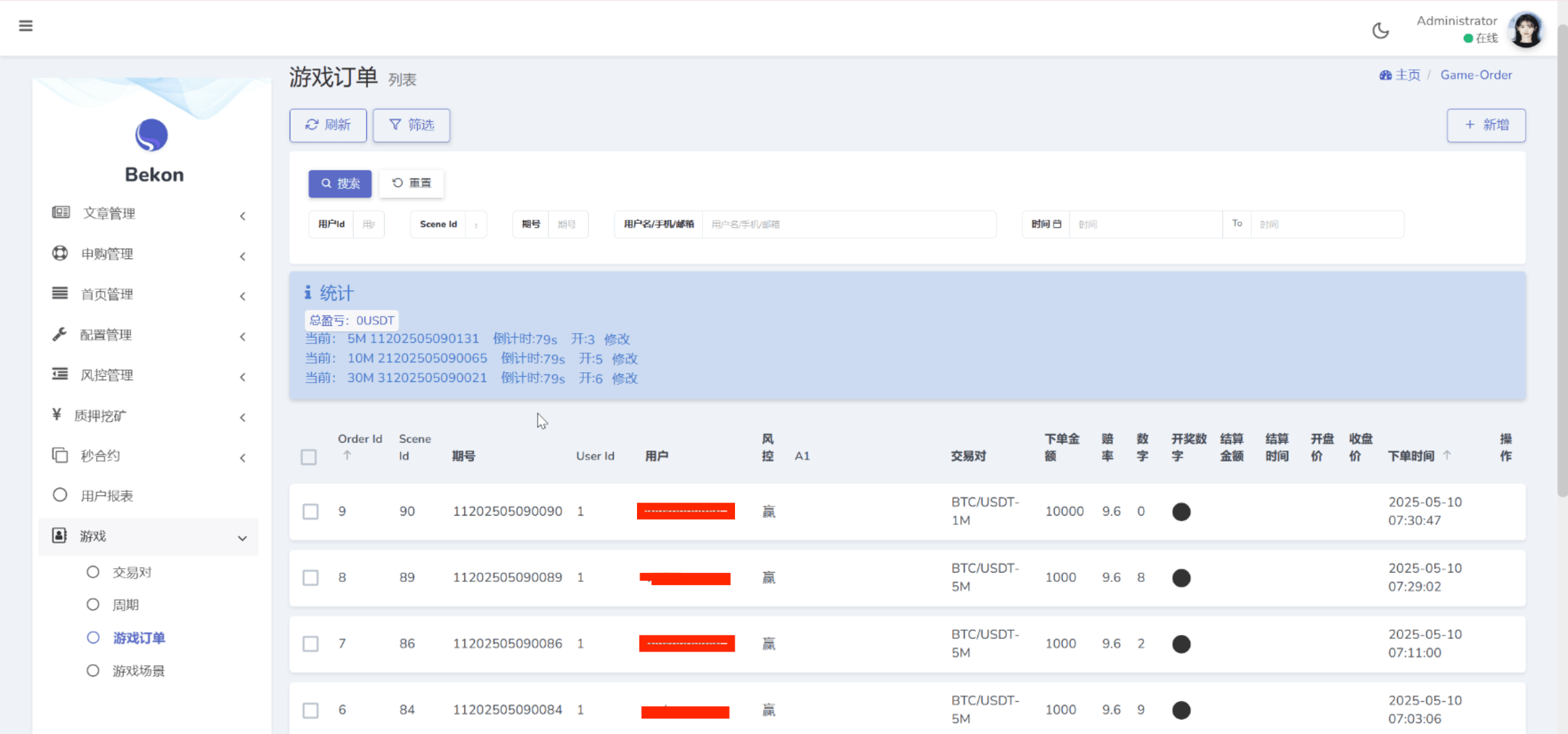Image resolution: width=1568 pixels, height=734 pixels.
Task: Check the select-all header checkbox
Action: [309, 457]
